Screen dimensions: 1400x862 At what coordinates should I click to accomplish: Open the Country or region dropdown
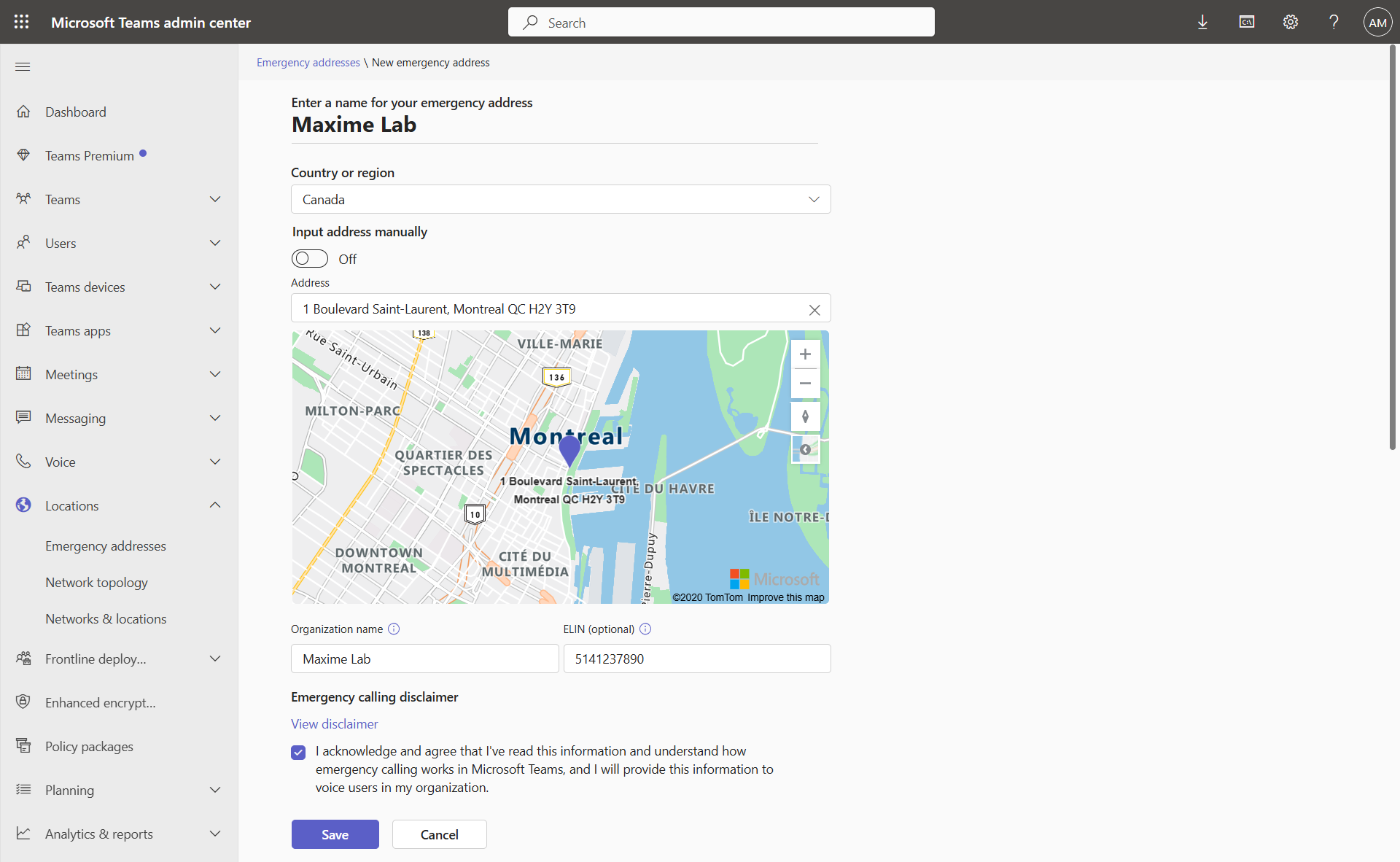(x=560, y=199)
